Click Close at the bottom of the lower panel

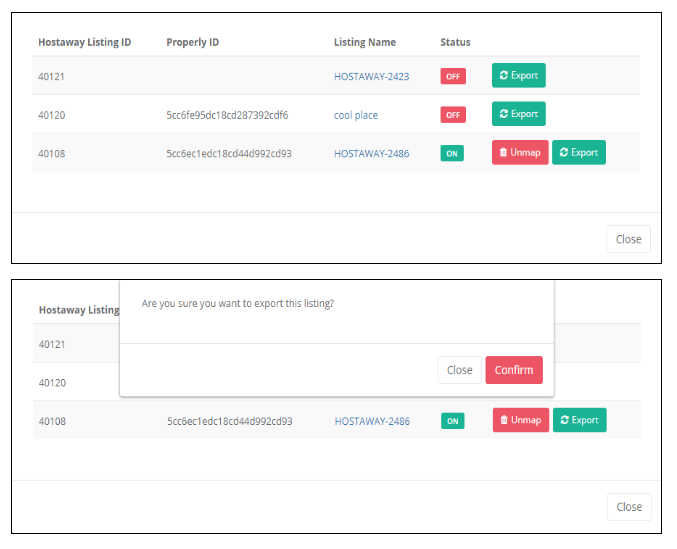pos(629,507)
